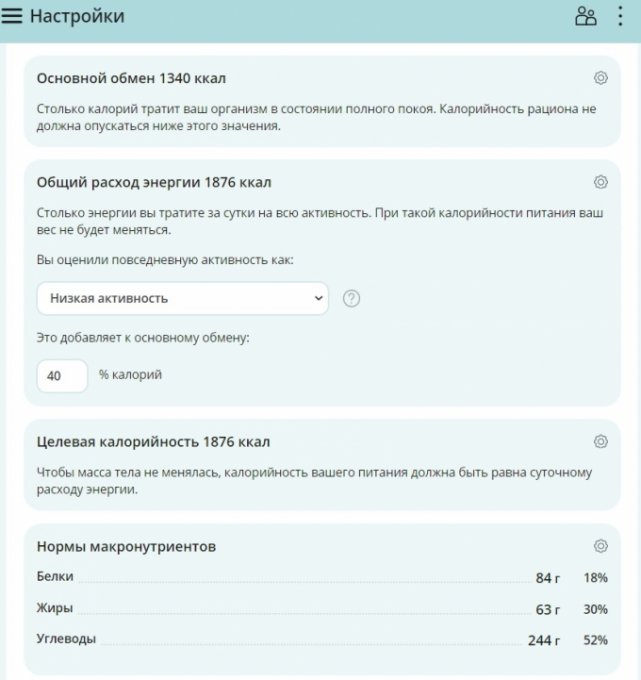641x680 pixels.
Task: Show help for the activity level
Action: (351, 298)
